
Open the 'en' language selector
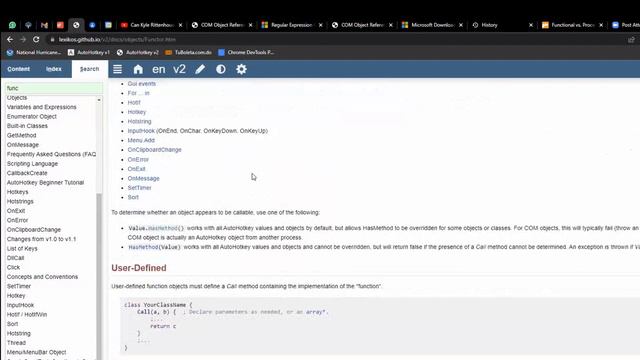tap(159, 69)
